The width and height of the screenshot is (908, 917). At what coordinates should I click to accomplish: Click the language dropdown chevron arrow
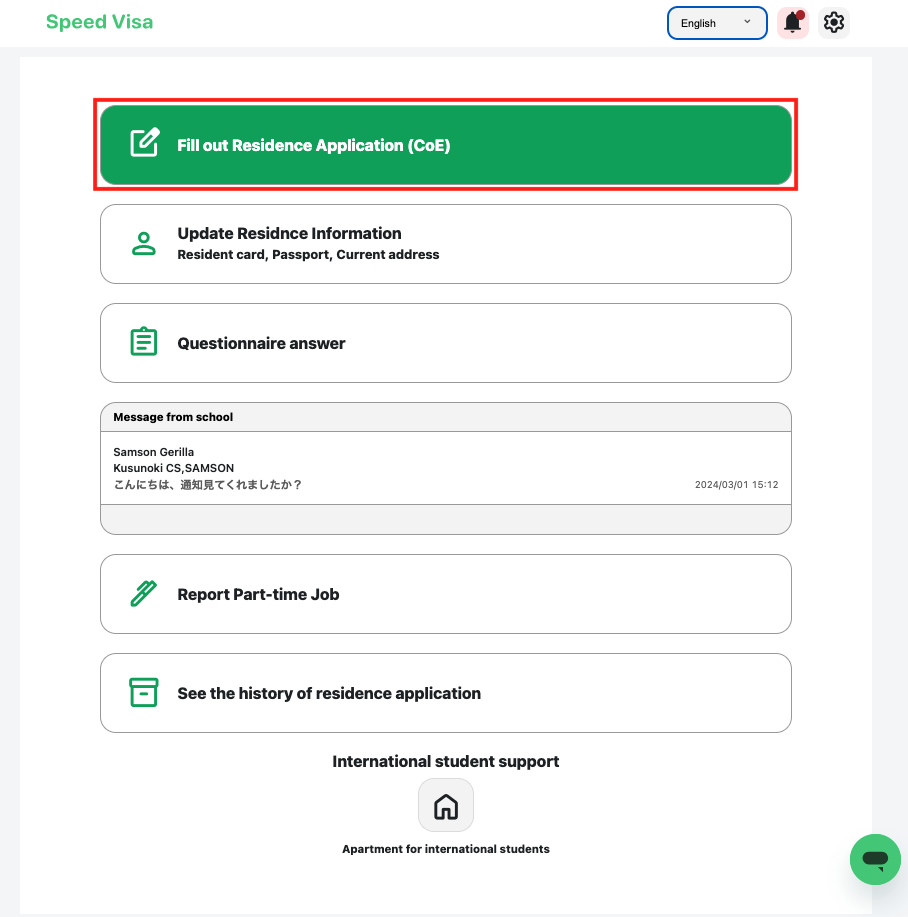tap(747, 22)
